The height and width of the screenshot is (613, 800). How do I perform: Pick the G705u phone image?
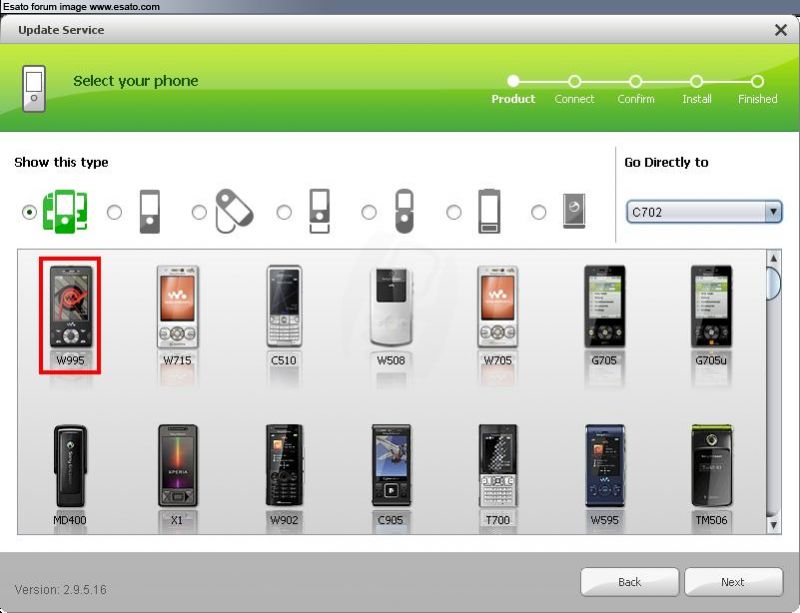pyautogui.click(x=711, y=306)
